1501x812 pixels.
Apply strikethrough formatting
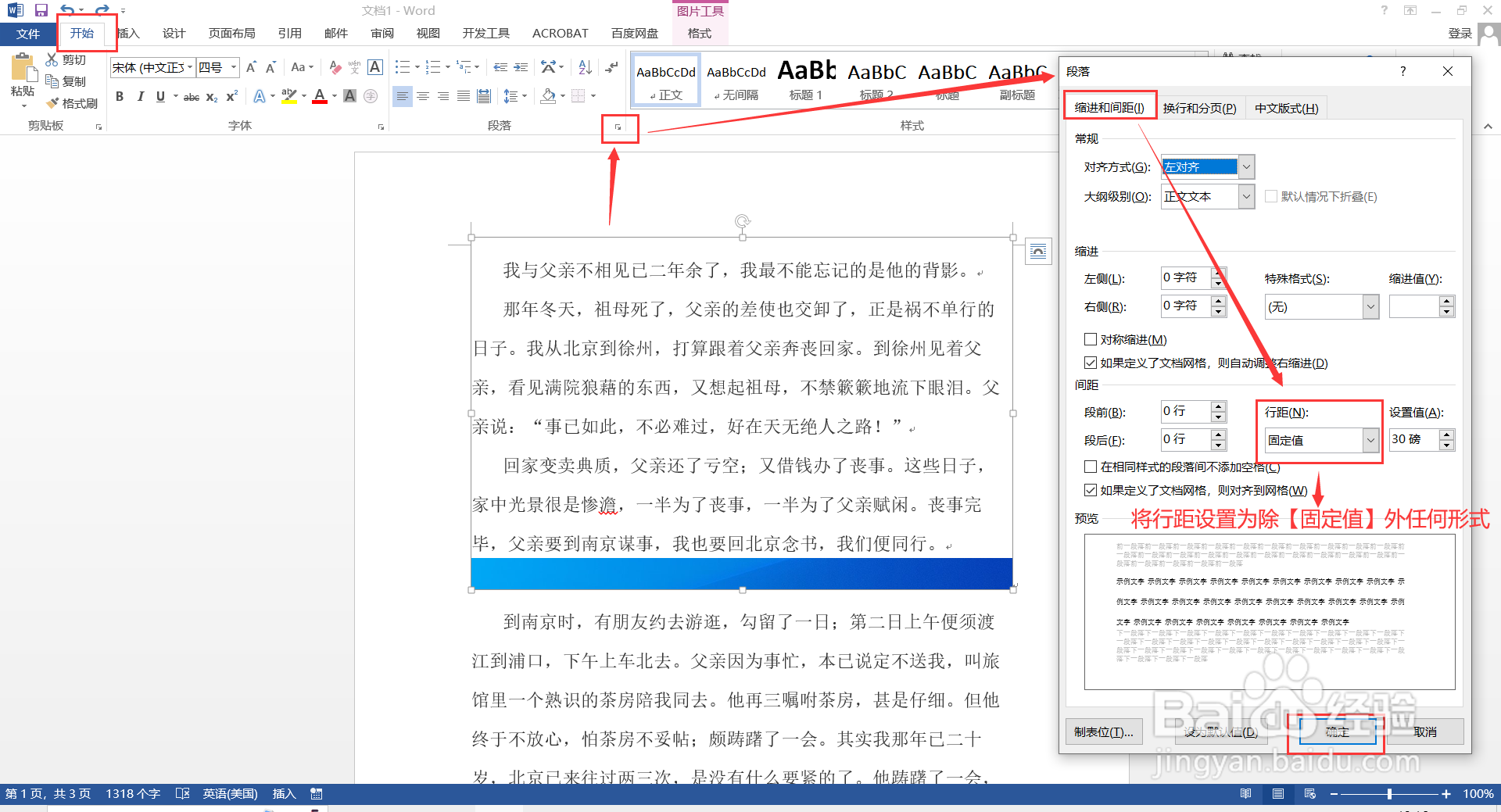click(192, 97)
